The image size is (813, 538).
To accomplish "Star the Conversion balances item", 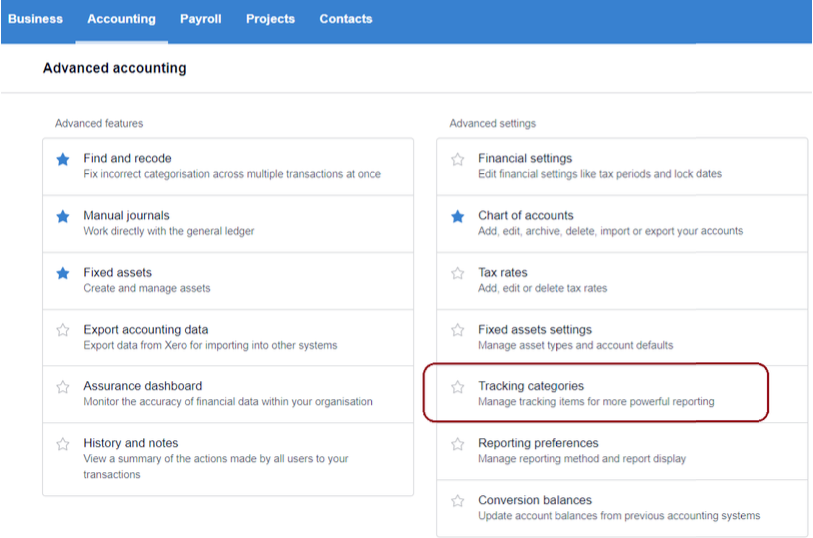I will coord(457,501).
